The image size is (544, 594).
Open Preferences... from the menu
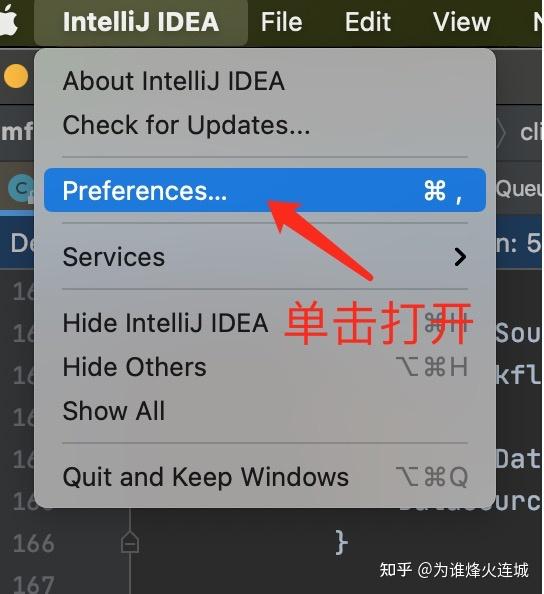tap(265, 190)
